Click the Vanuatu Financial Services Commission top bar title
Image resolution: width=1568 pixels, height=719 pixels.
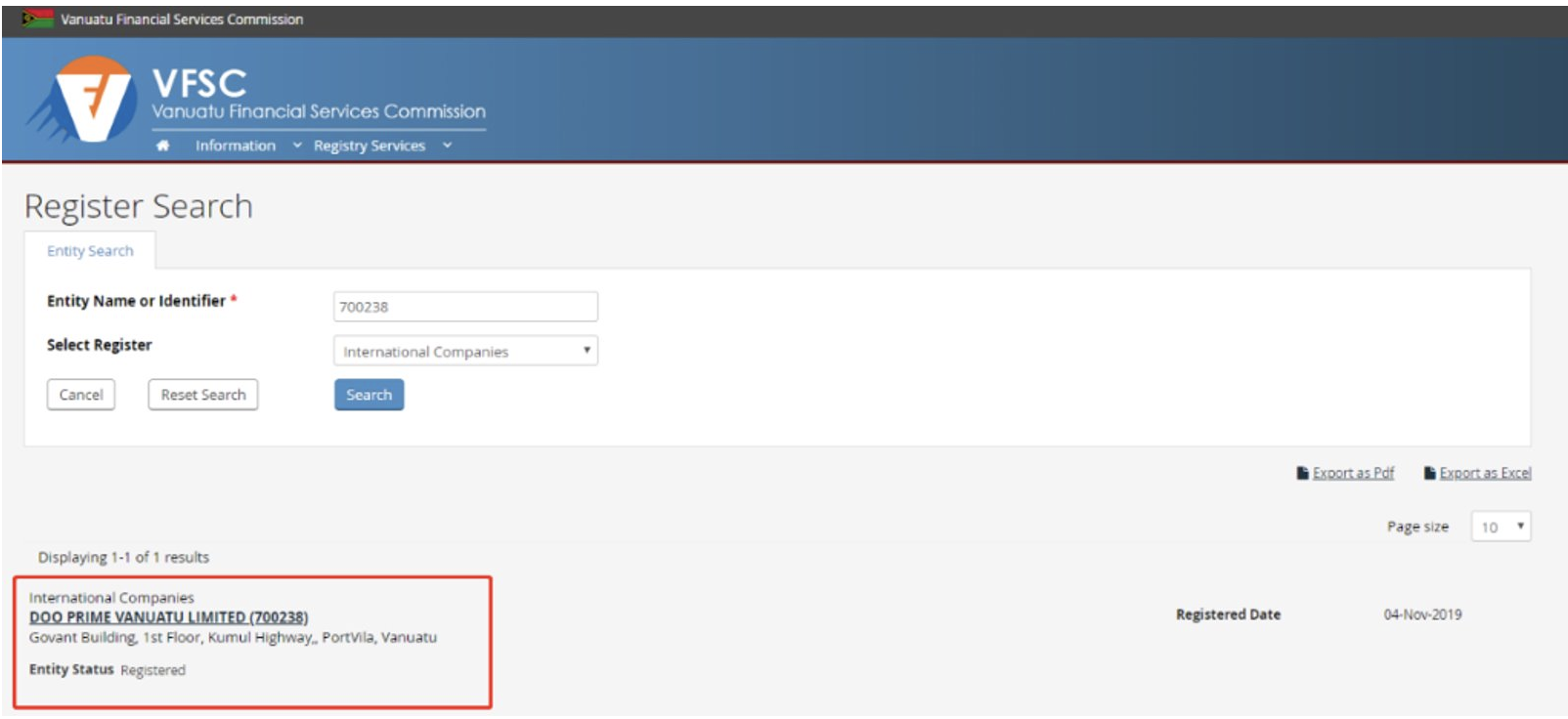point(182,19)
